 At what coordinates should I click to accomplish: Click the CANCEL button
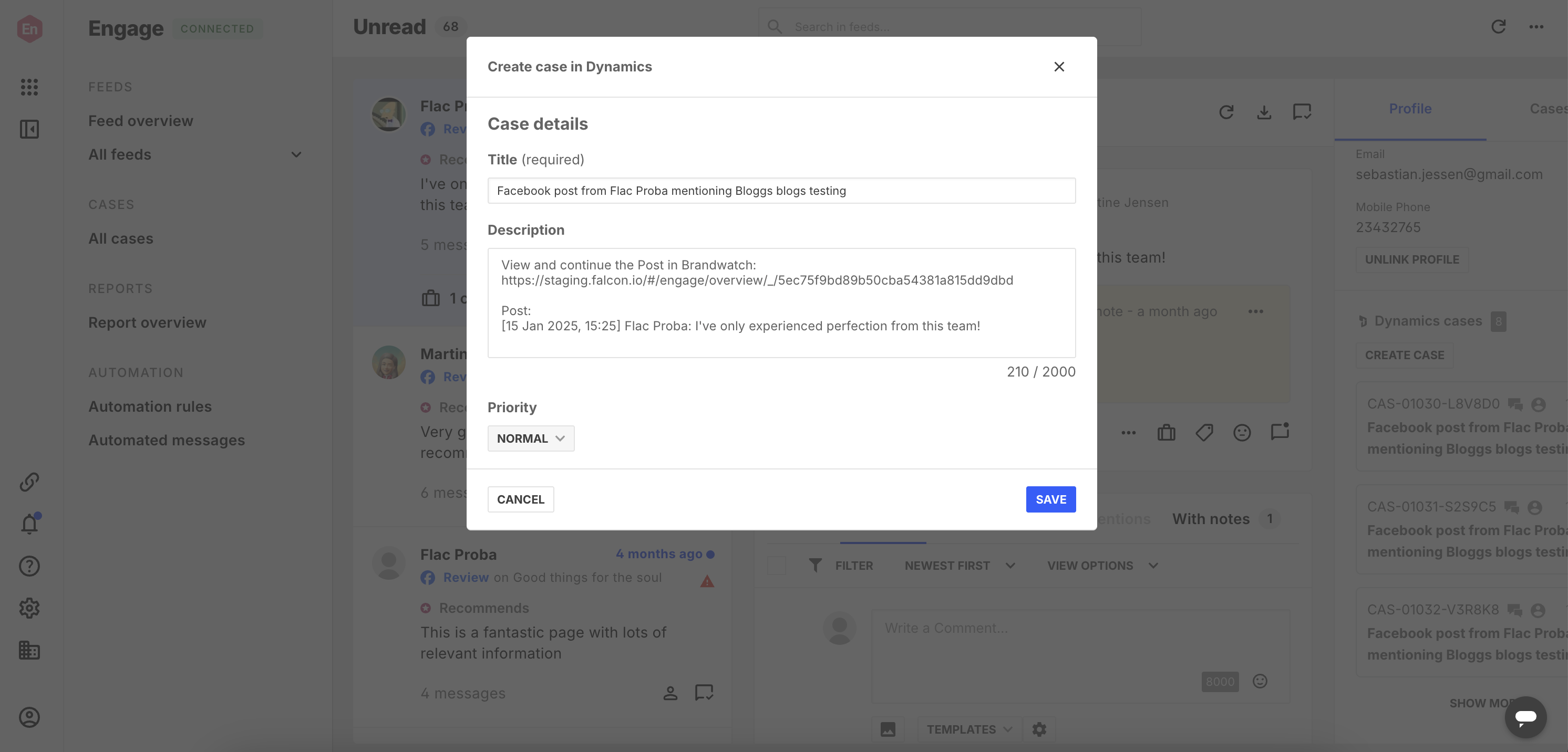pos(520,499)
